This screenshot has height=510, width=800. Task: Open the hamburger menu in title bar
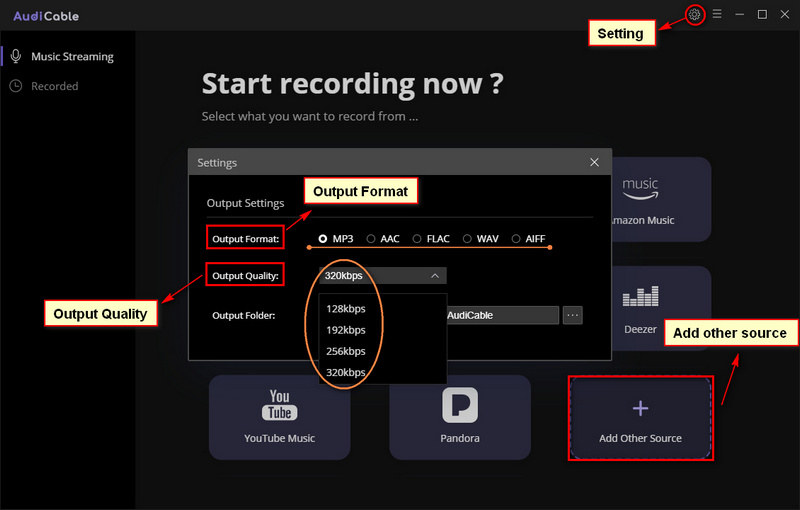click(717, 14)
